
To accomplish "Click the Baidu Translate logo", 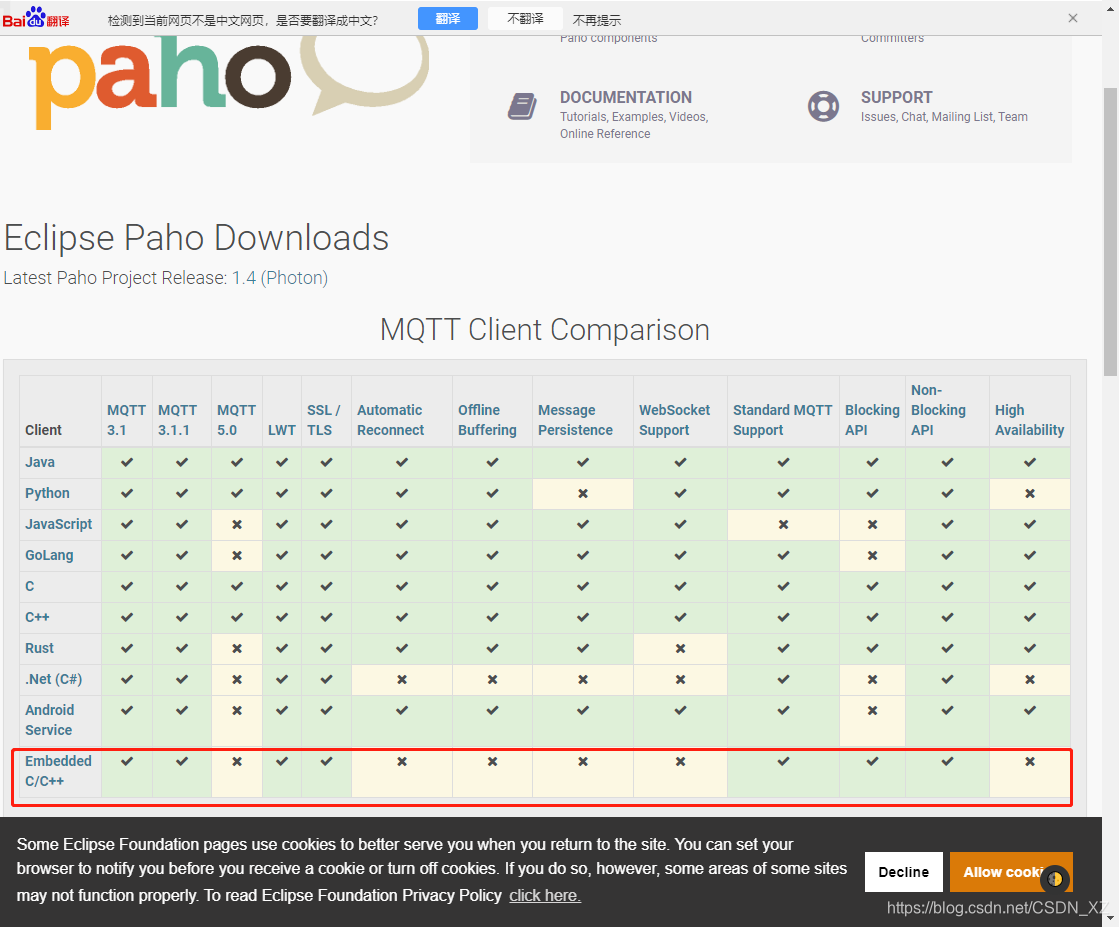I will point(36,17).
